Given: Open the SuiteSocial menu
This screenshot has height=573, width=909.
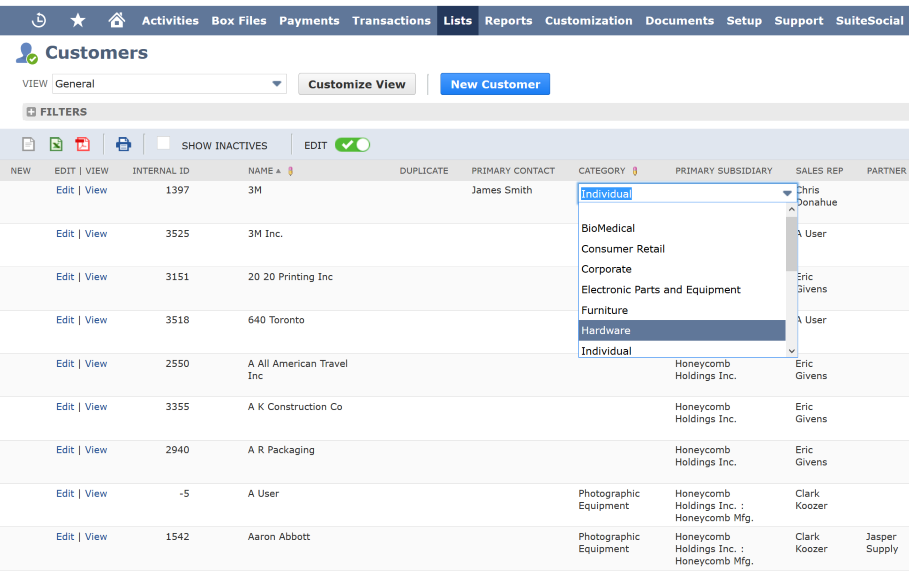Looking at the screenshot, I should 869,20.
